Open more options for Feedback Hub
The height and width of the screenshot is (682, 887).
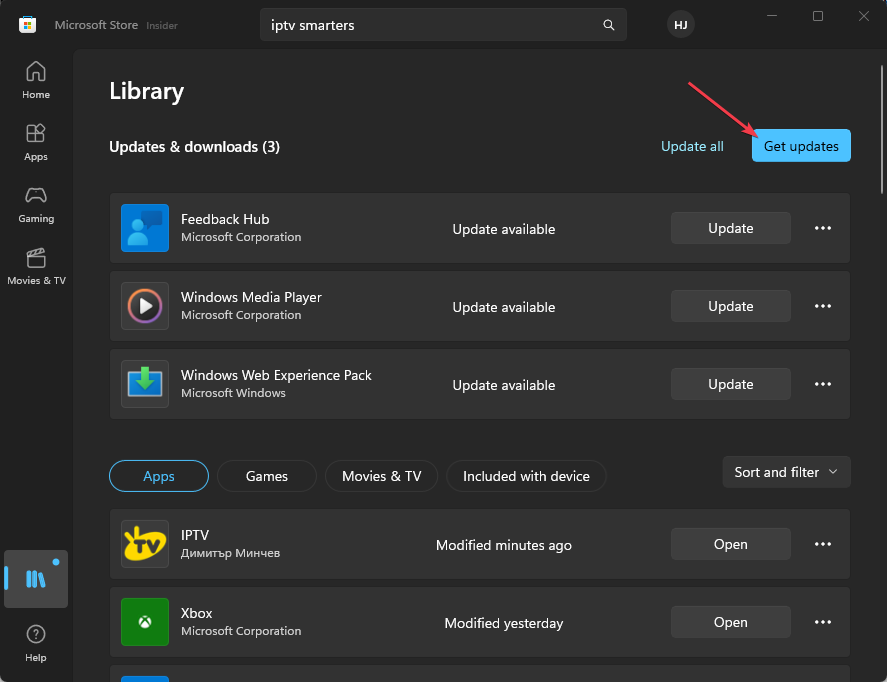click(x=823, y=228)
